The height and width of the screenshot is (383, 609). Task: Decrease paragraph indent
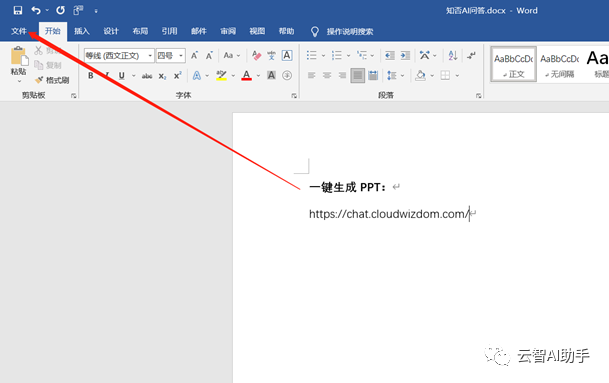coord(390,56)
